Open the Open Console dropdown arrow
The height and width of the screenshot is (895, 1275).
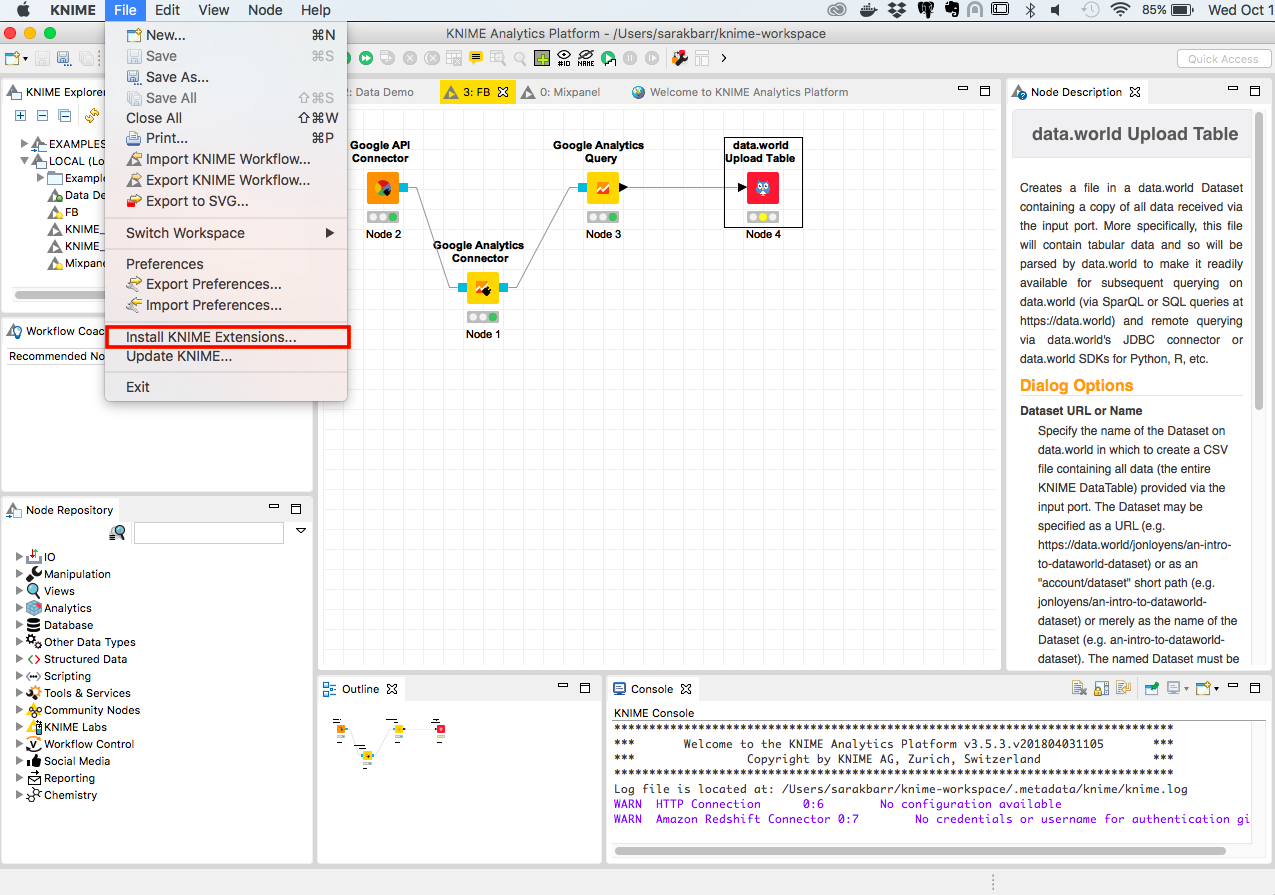coord(1216,689)
